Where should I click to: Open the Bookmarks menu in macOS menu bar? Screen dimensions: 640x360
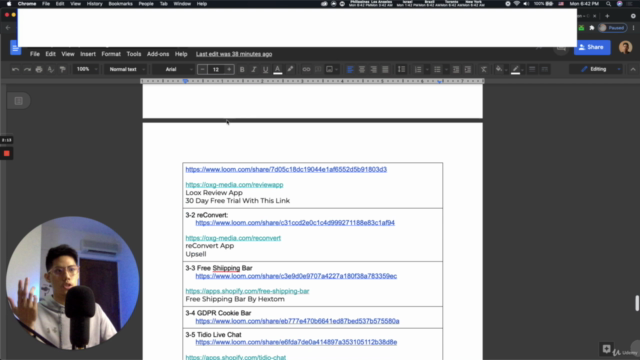click(120, 4)
